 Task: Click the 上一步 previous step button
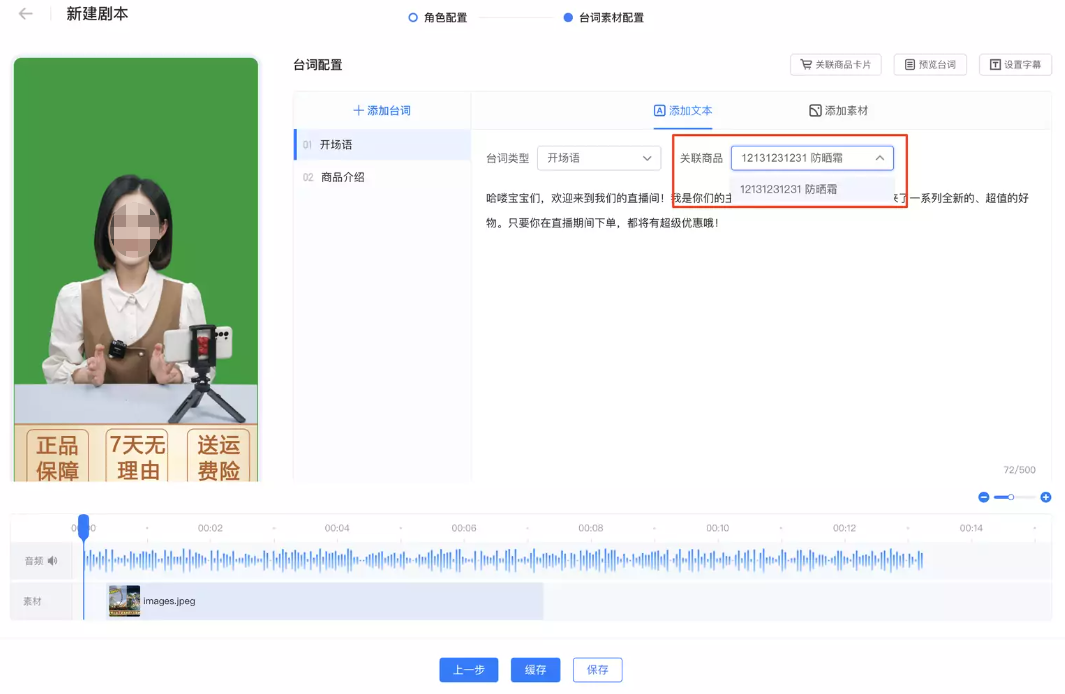coord(468,670)
